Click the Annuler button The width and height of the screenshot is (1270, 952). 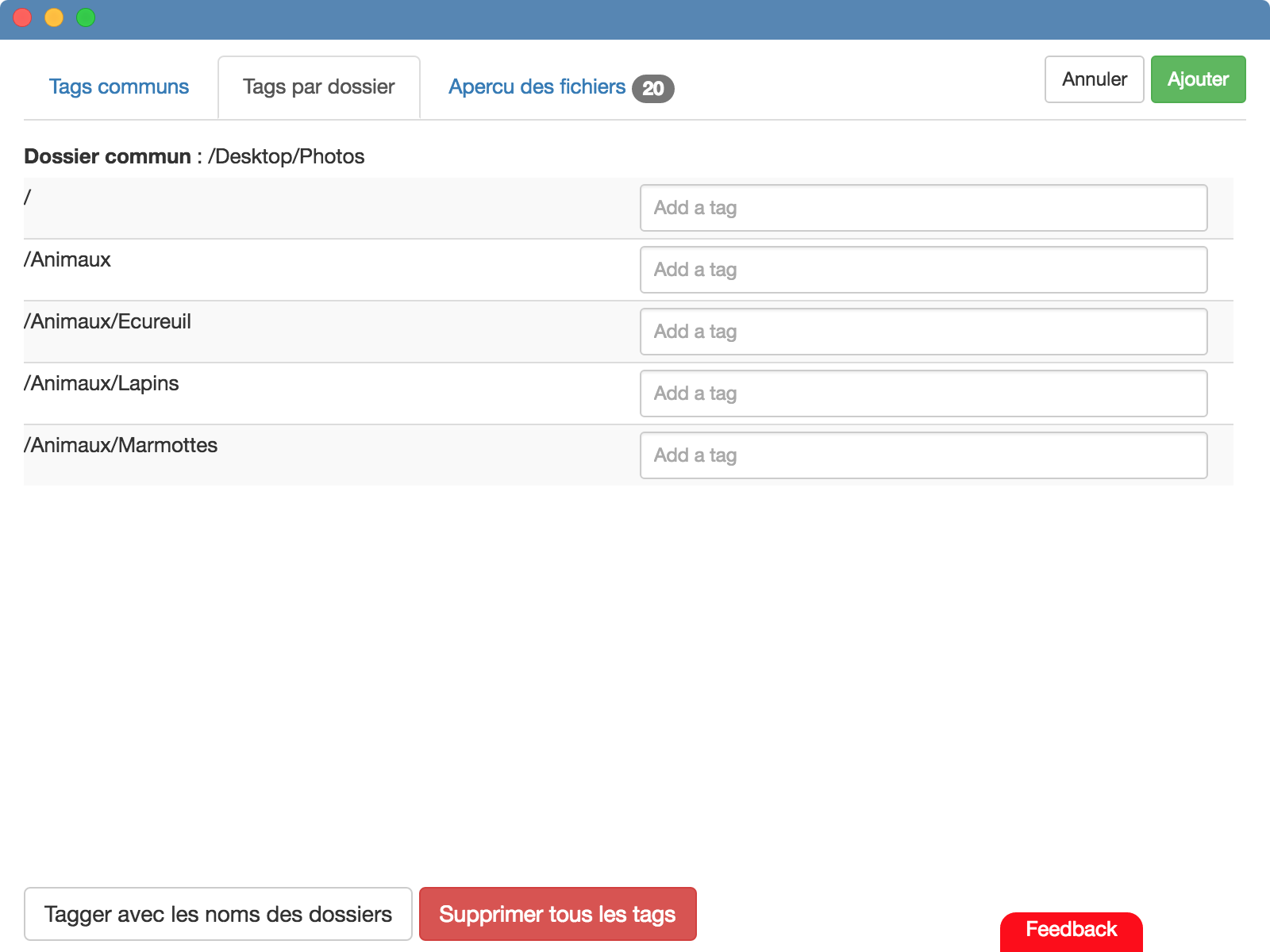pyautogui.click(x=1094, y=79)
